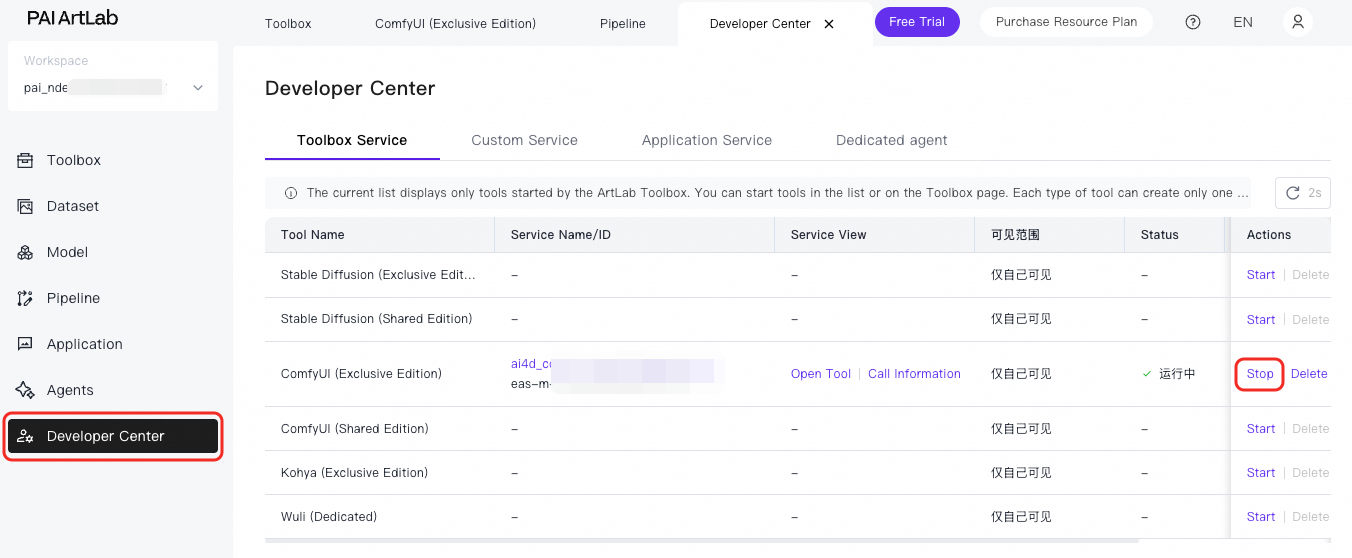Click the 可见范围 column header
Viewport: 1352px width, 558px height.
point(1015,235)
